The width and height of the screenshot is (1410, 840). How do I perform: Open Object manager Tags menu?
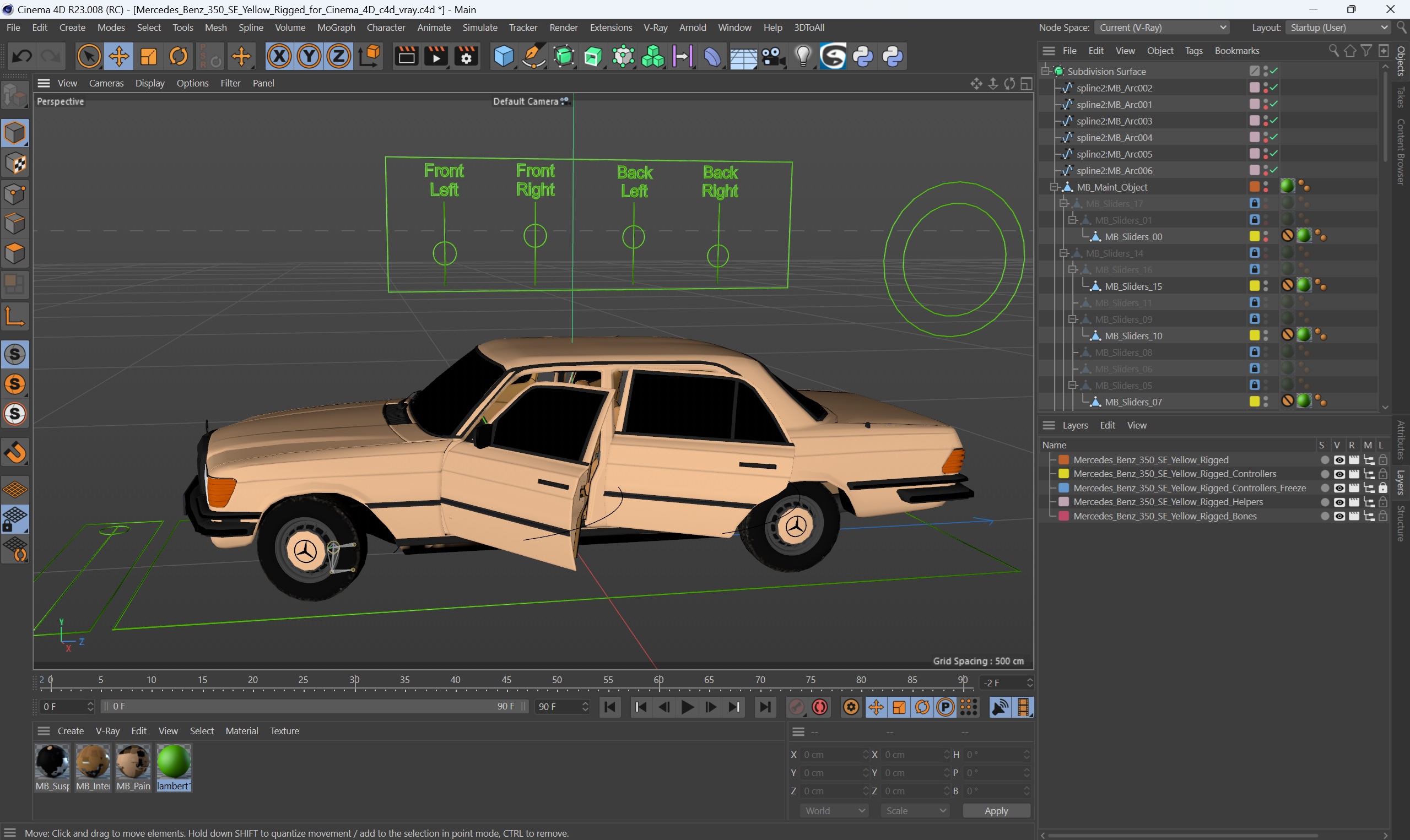point(1194,50)
